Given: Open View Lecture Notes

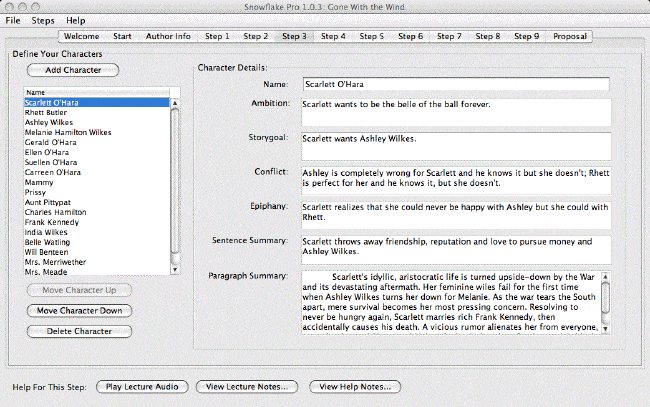Looking at the screenshot, I should click(x=247, y=387).
